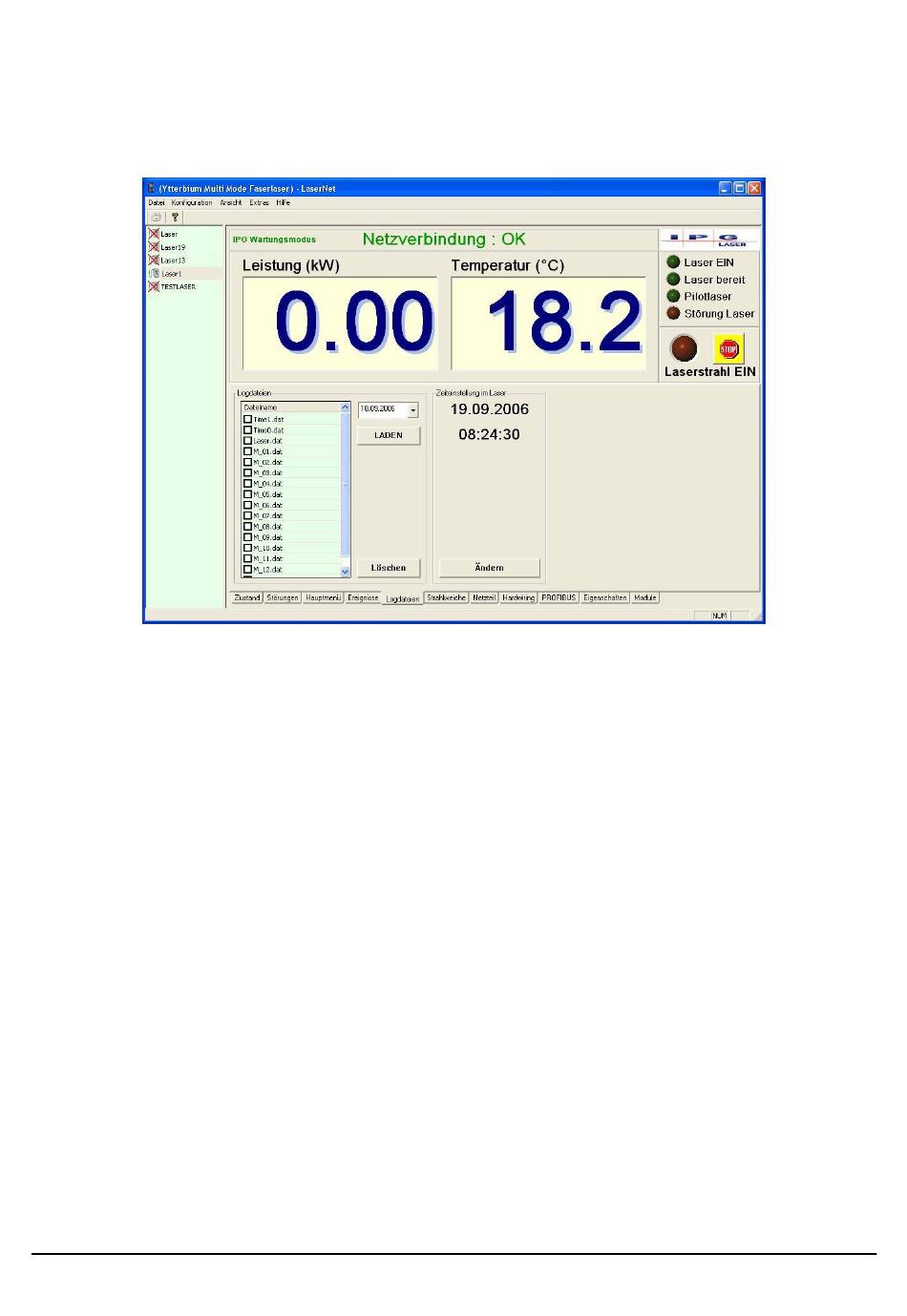The image size is (907, 1316).
Task: Click the print icon in the toolbar
Action: click(157, 218)
